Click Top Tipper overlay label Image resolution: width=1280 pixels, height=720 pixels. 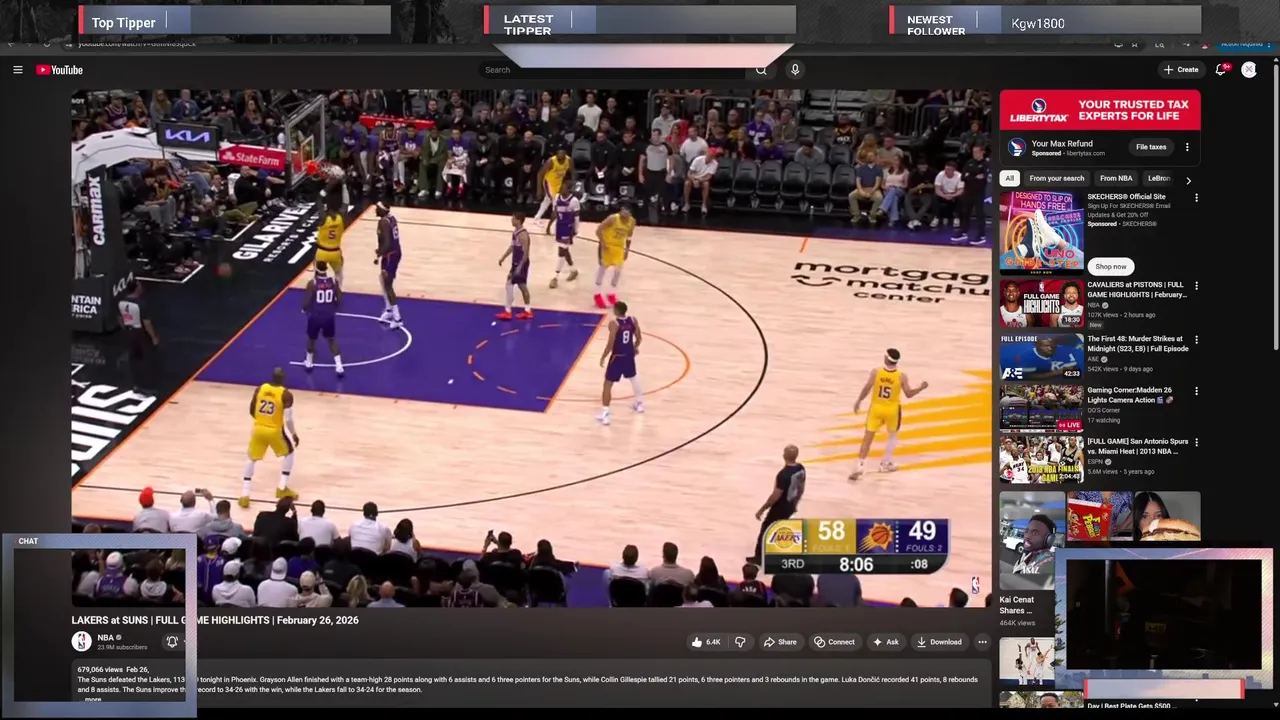[x=123, y=23]
